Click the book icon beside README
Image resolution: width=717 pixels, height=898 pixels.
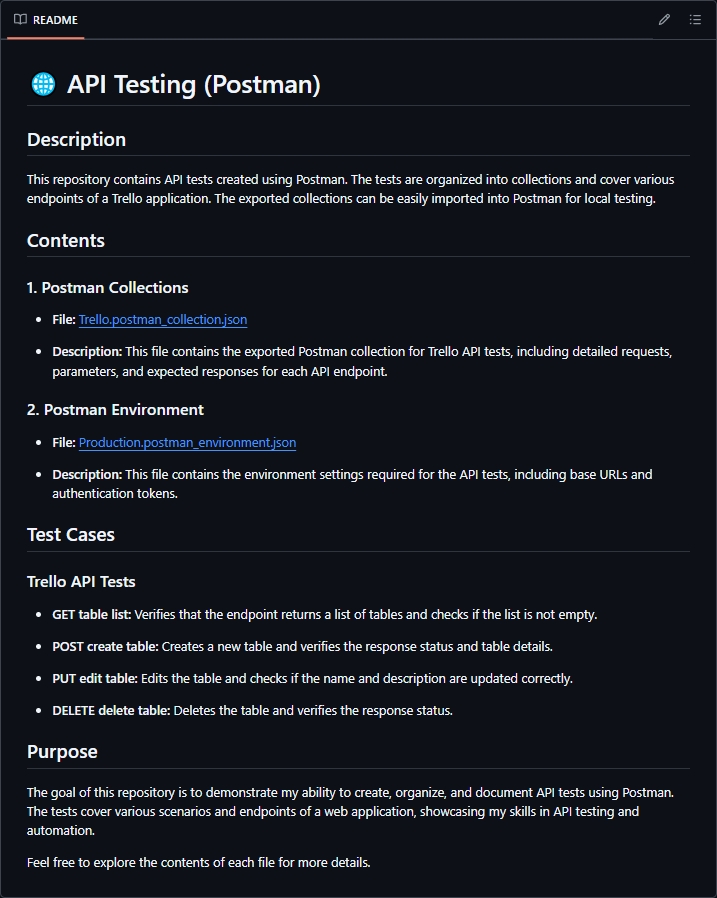click(x=20, y=20)
